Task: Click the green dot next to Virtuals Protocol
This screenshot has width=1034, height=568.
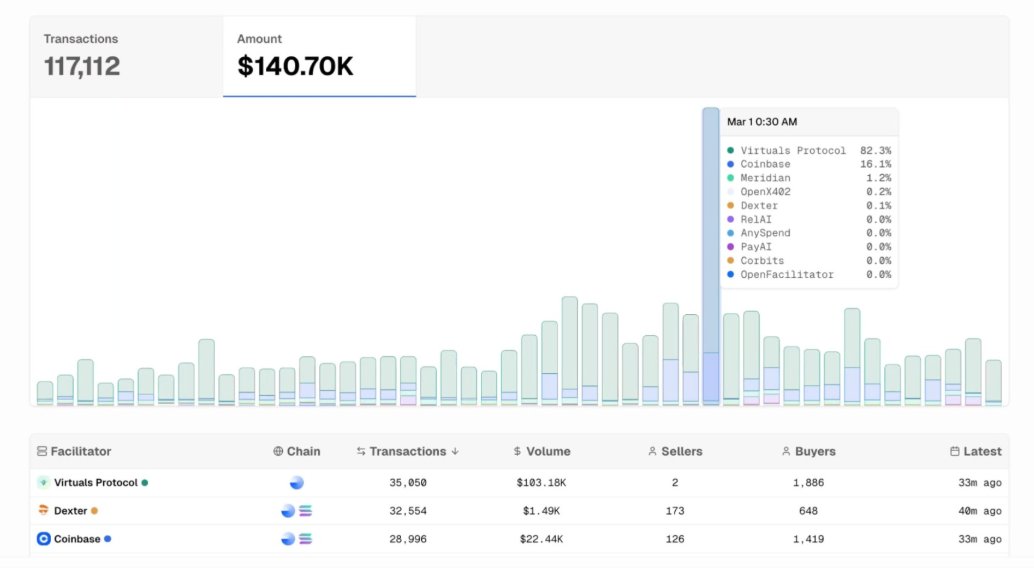Action: point(145,483)
